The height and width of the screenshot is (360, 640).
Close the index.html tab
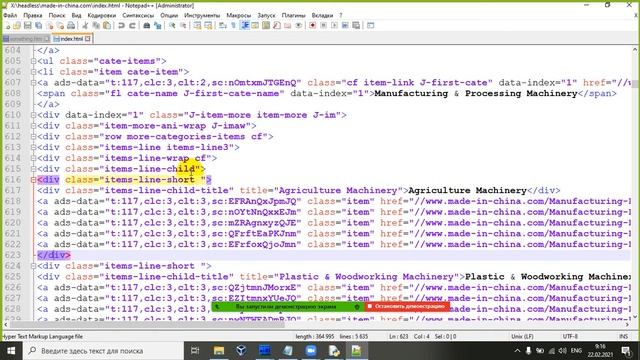tap(88, 39)
